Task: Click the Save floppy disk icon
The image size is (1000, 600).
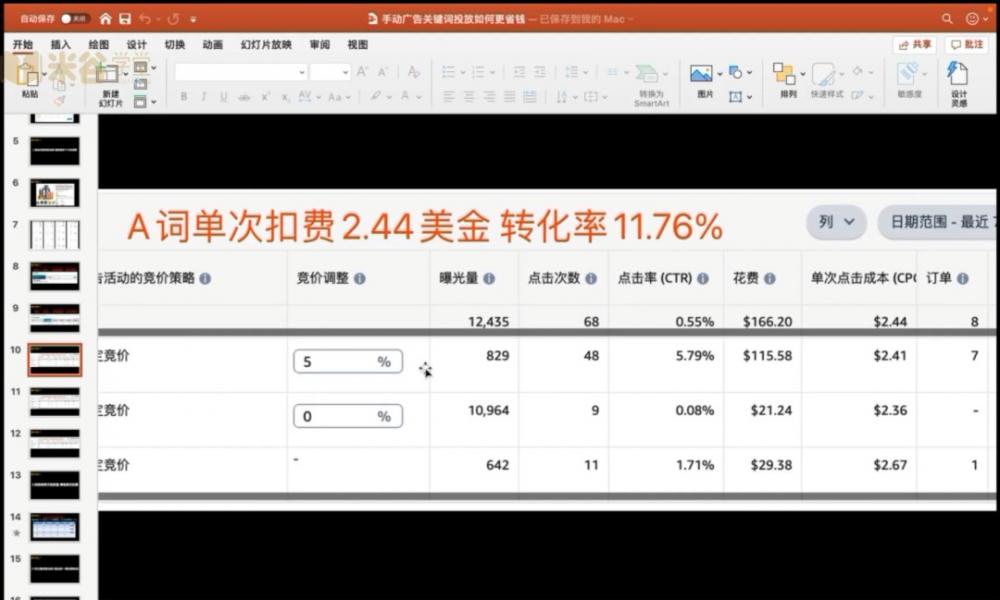Action: [x=125, y=18]
